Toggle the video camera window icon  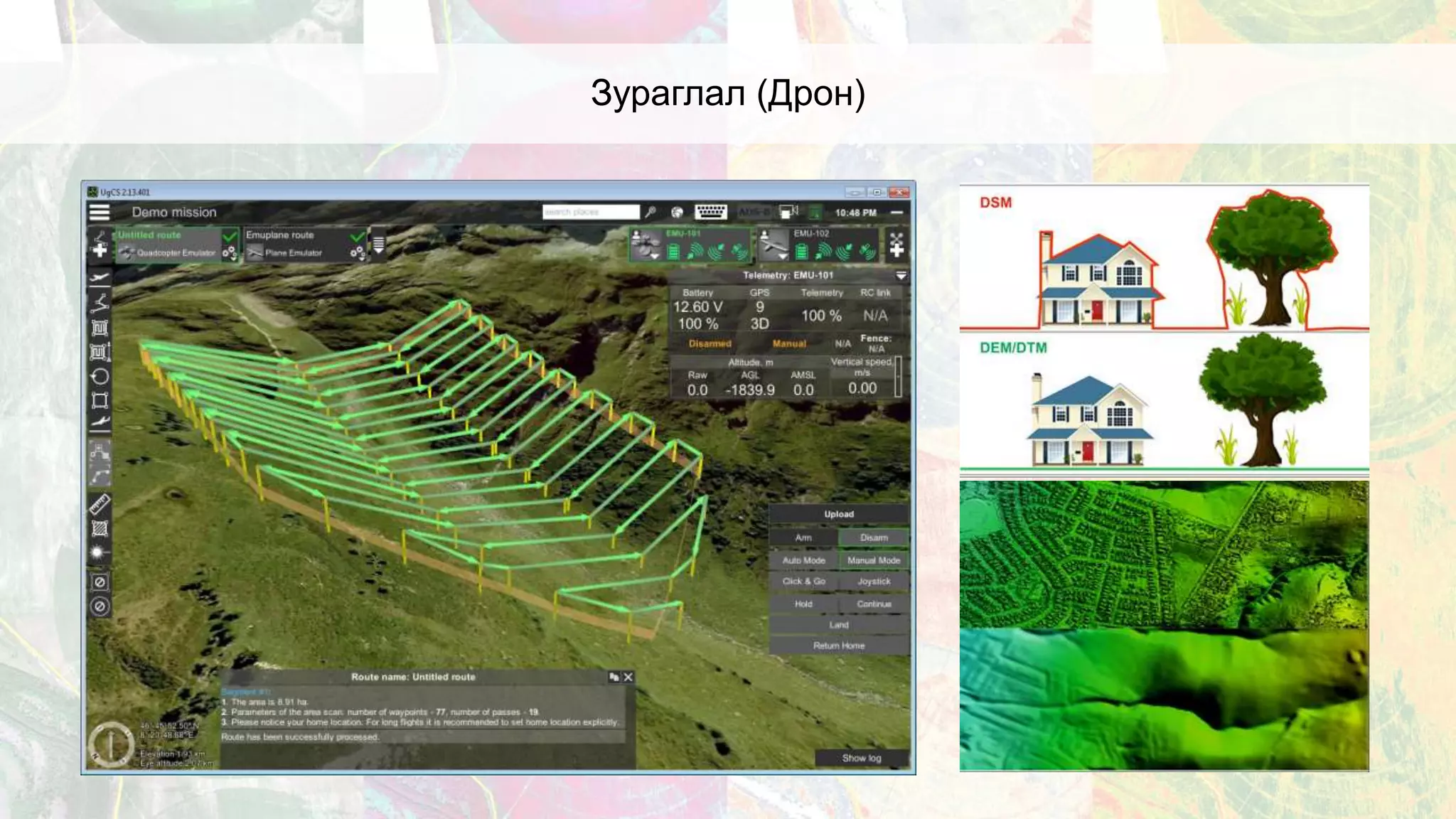click(788, 212)
